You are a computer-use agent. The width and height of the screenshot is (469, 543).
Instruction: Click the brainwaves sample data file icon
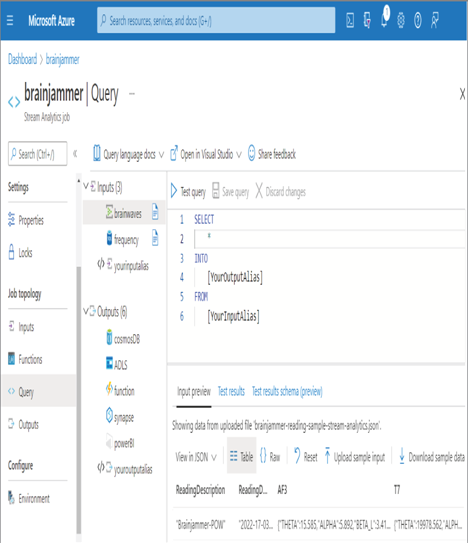point(155,212)
